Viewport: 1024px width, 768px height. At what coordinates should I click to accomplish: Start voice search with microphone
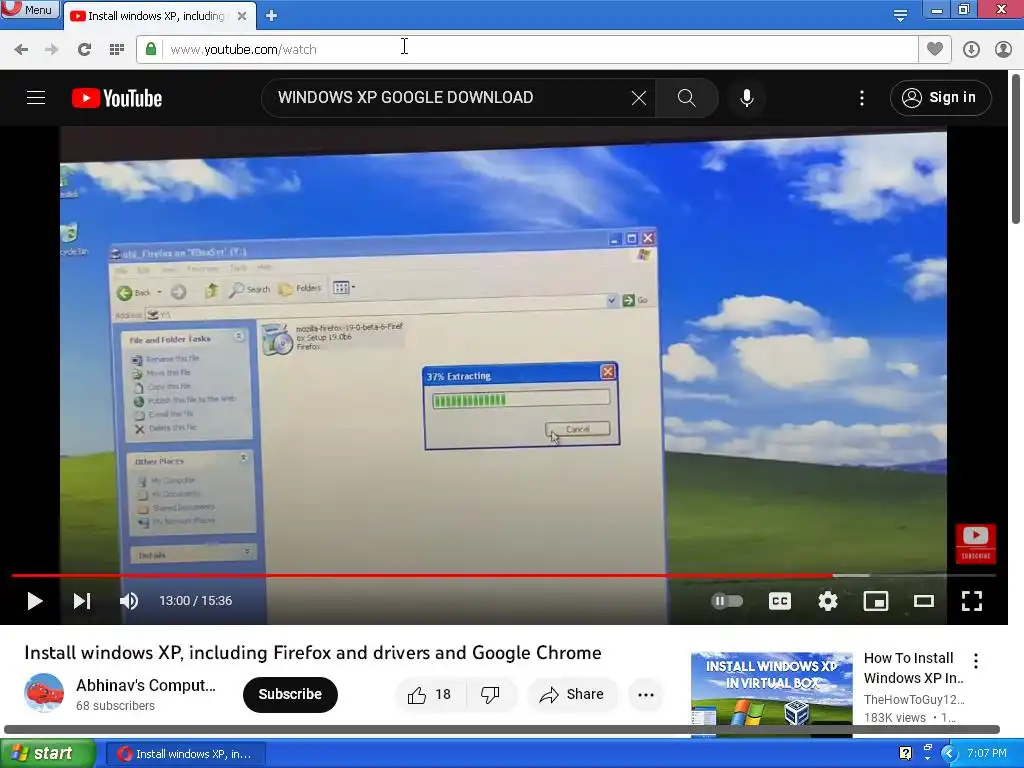tap(747, 98)
